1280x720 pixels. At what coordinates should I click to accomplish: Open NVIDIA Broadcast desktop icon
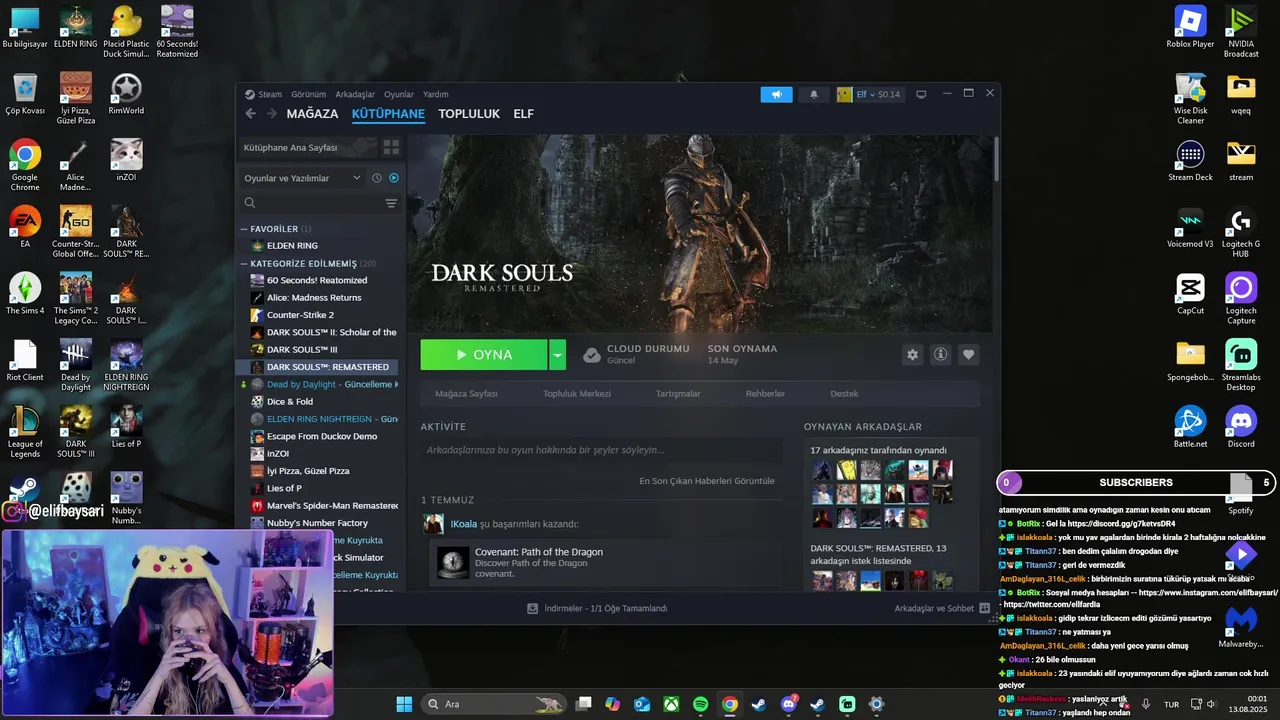1241,32
